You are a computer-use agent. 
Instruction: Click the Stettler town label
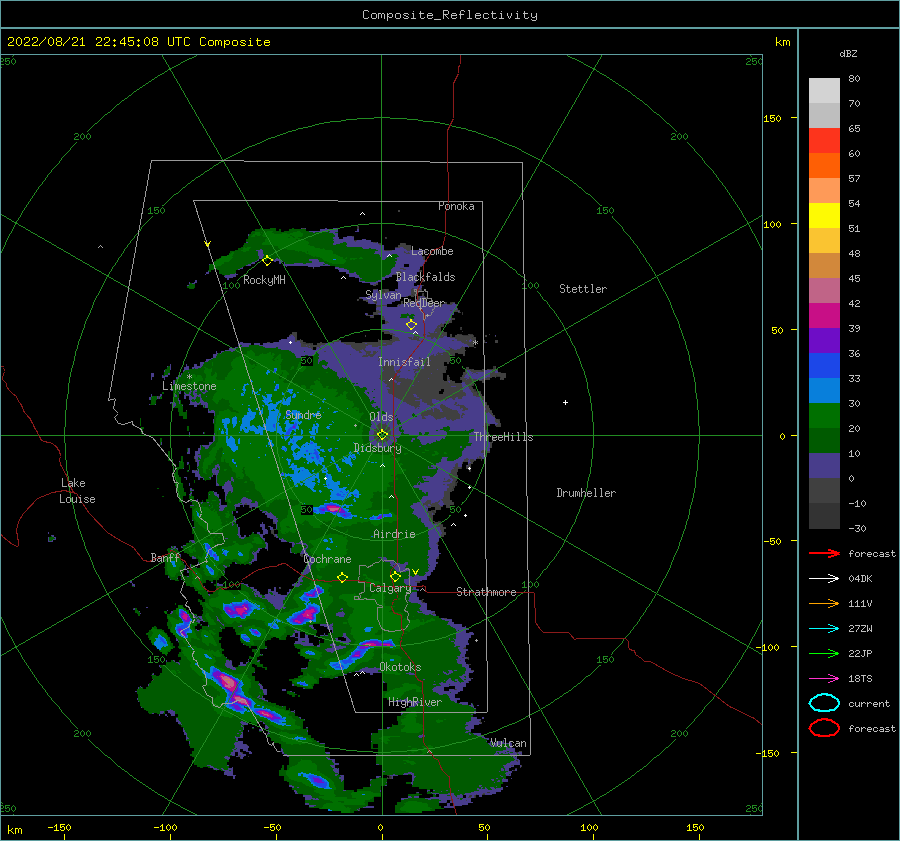coord(583,289)
